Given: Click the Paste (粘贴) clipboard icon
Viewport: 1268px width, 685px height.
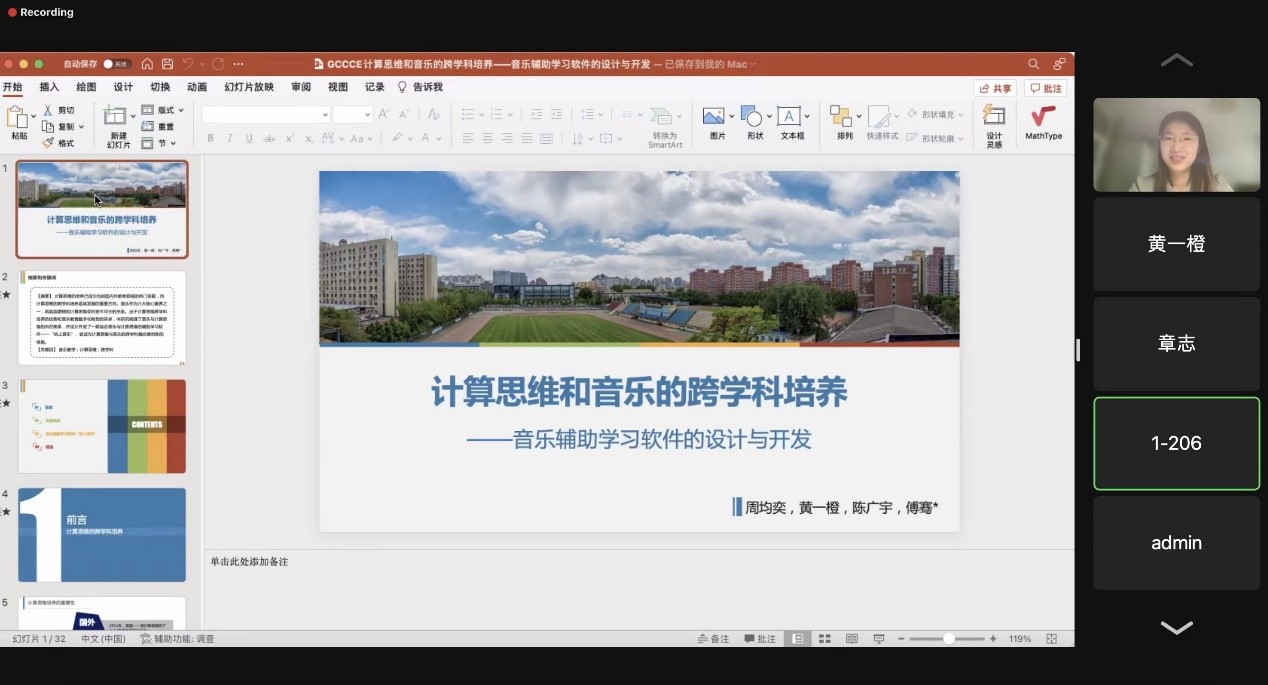Looking at the screenshot, I should (18, 119).
